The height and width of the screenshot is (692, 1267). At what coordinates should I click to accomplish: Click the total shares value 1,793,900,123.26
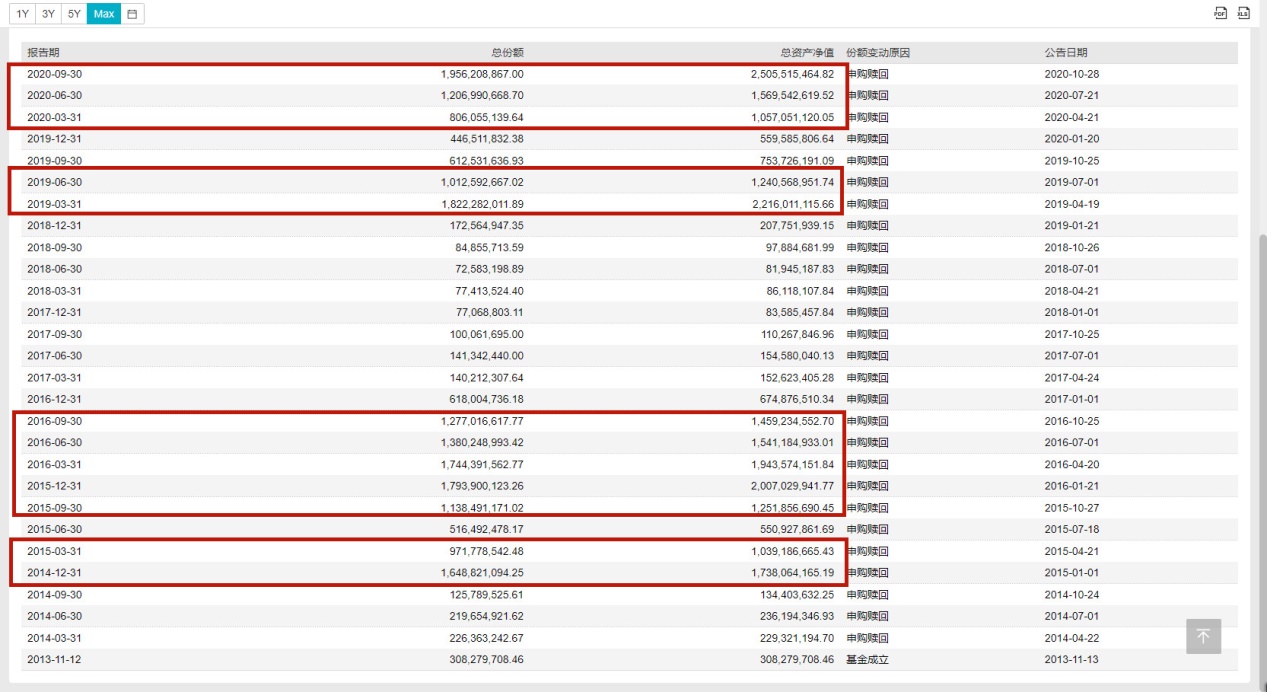pyautogui.click(x=481, y=486)
